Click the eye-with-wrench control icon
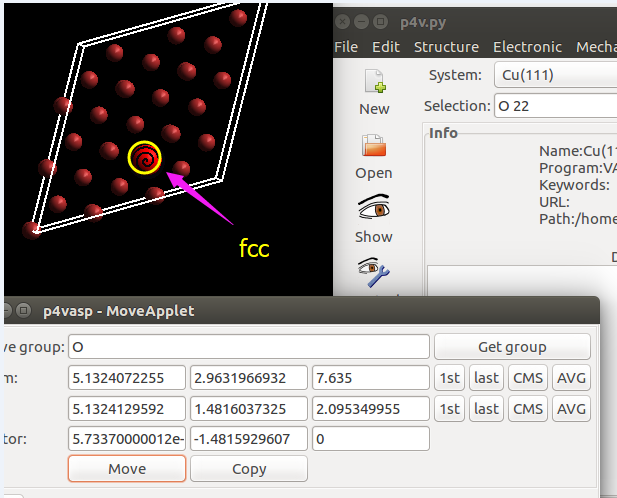617x498 pixels. pyautogui.click(x=374, y=272)
